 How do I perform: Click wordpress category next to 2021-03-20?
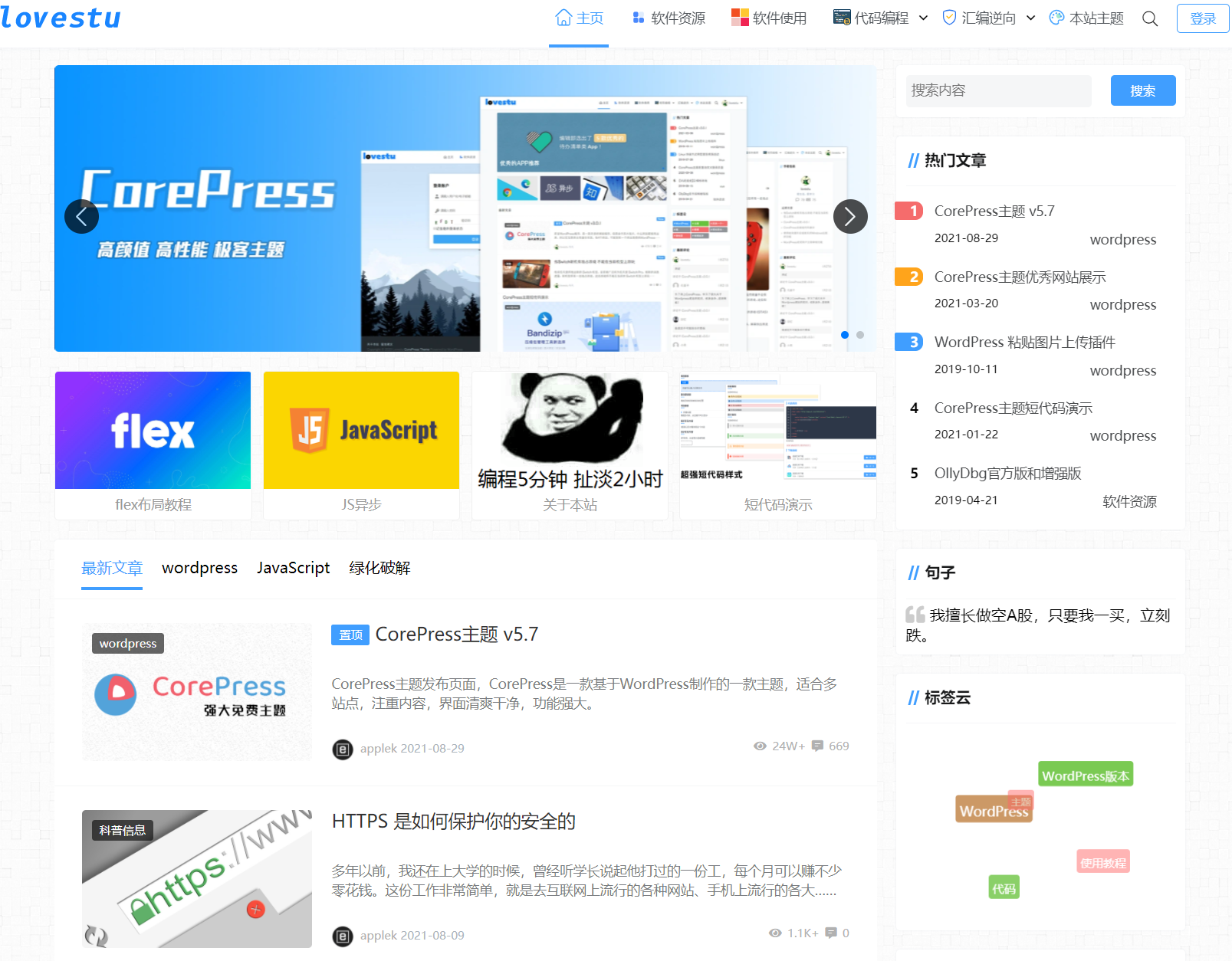coord(1123,304)
